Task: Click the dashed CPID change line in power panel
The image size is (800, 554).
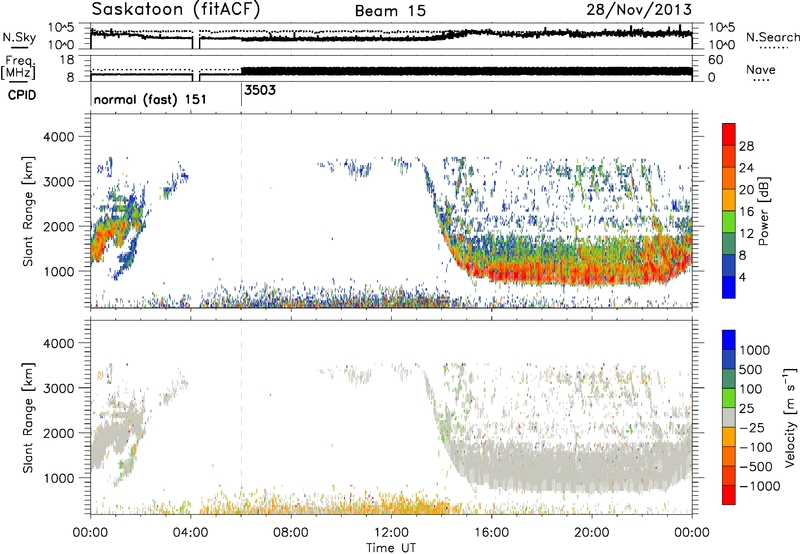Action: (x=241, y=210)
